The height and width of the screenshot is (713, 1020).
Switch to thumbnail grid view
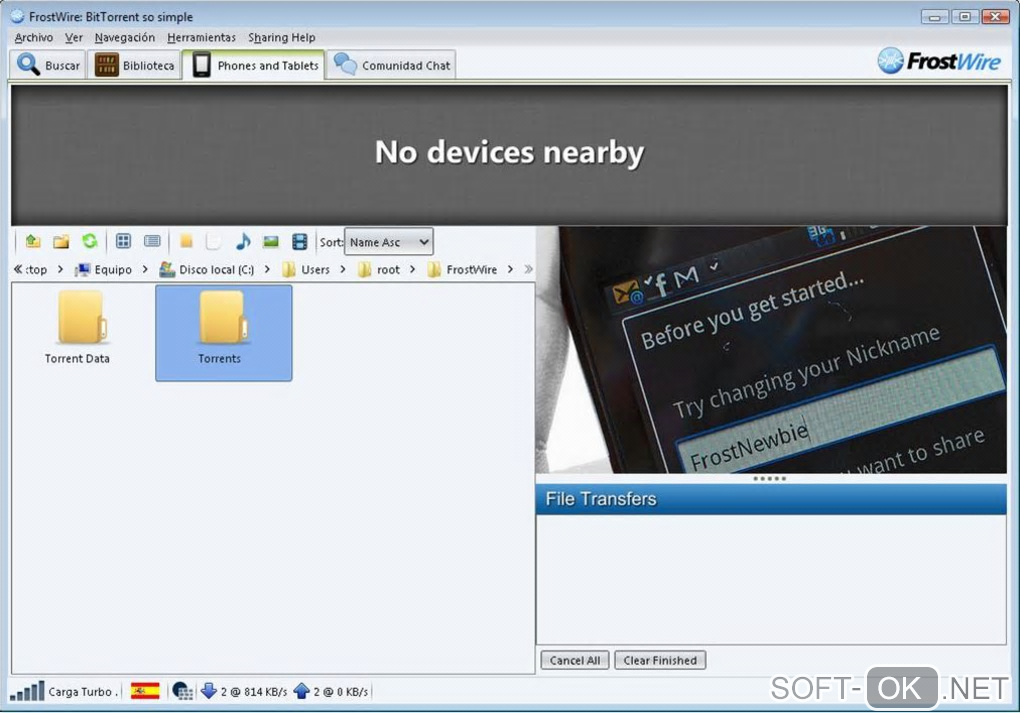click(x=123, y=241)
